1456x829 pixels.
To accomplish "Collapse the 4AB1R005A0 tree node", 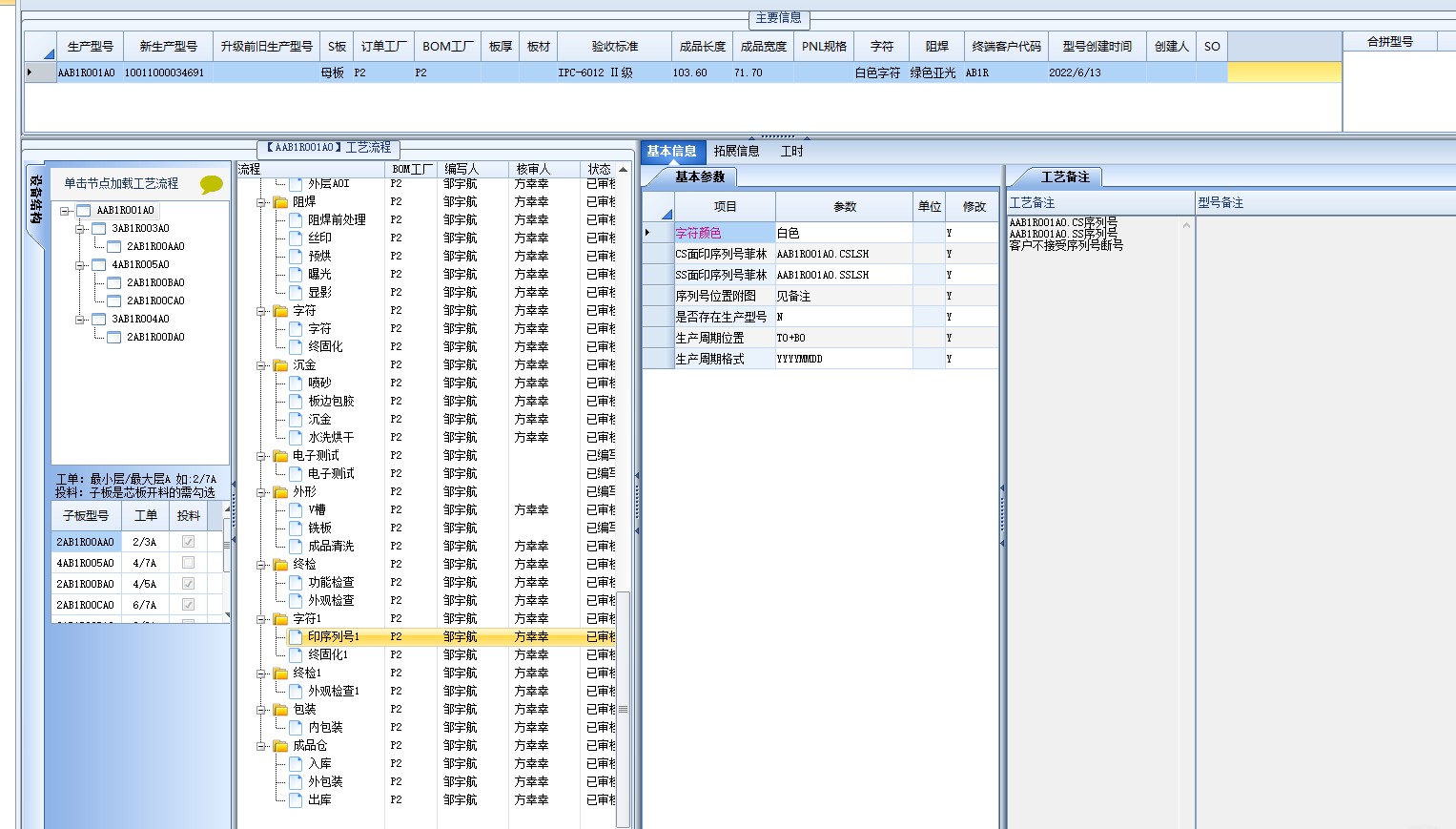I will [x=80, y=265].
